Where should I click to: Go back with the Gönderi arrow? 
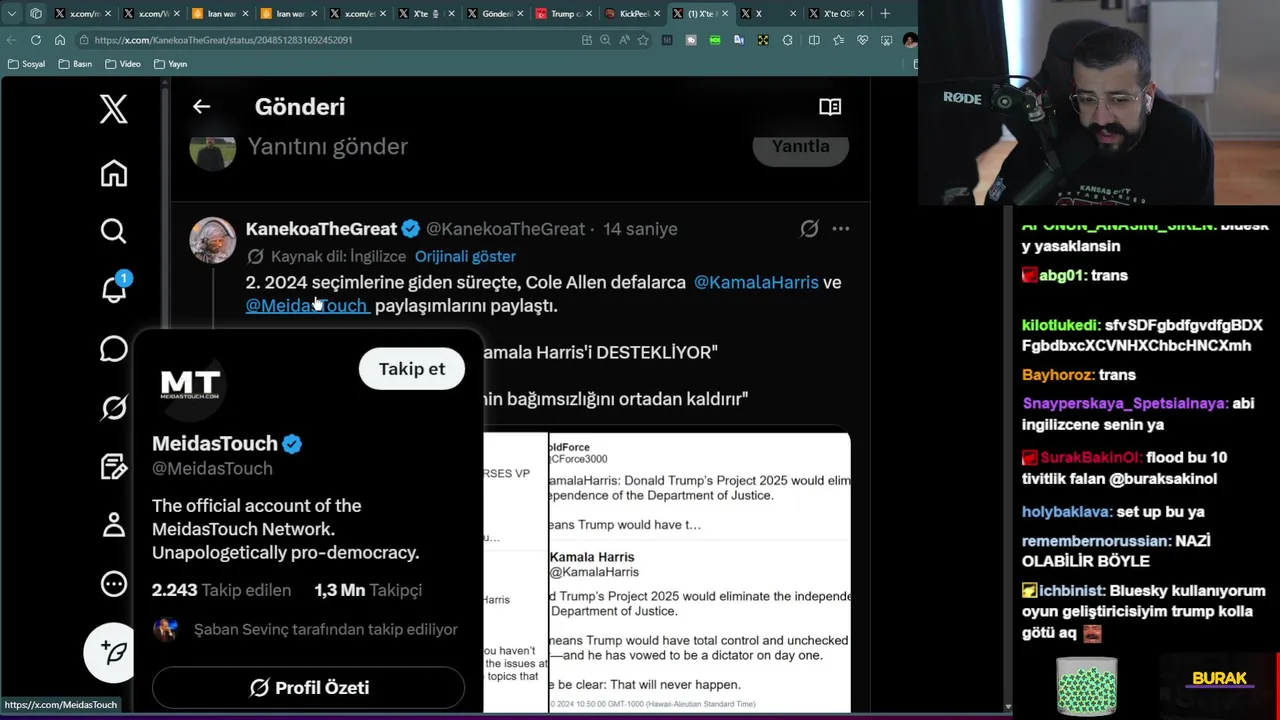click(201, 107)
